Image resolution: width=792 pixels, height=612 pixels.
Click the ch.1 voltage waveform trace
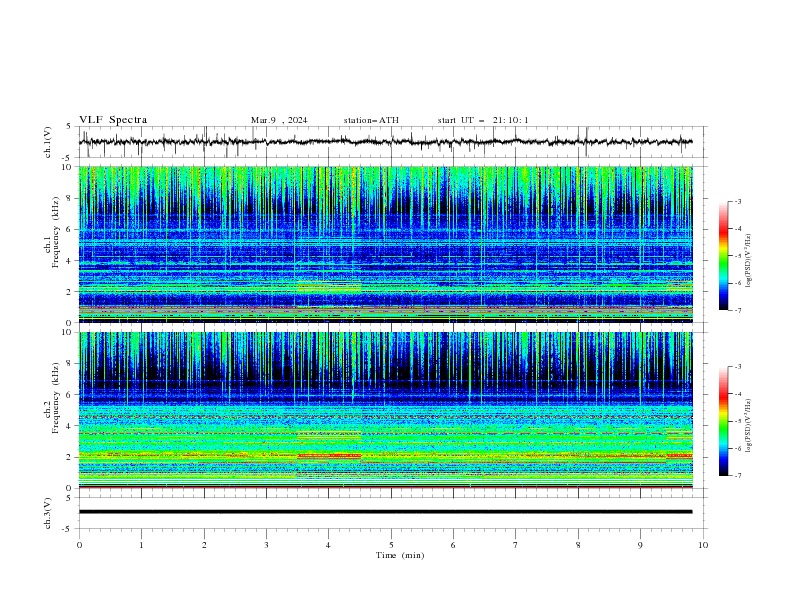[385, 142]
